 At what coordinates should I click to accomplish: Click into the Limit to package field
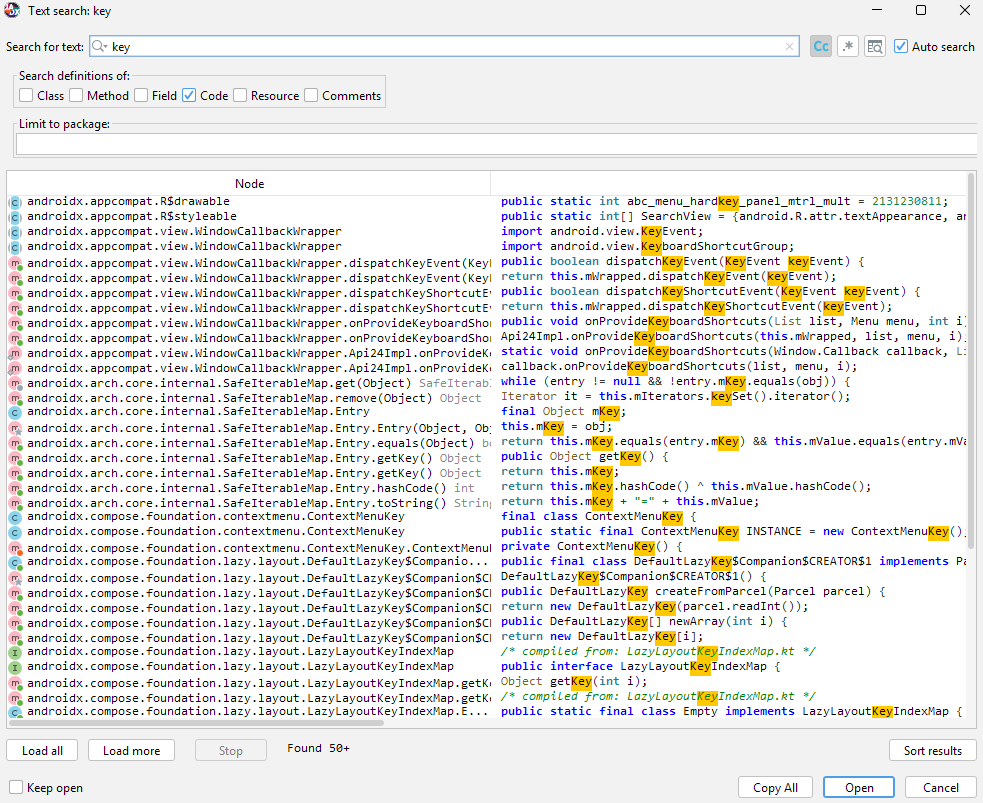495,144
